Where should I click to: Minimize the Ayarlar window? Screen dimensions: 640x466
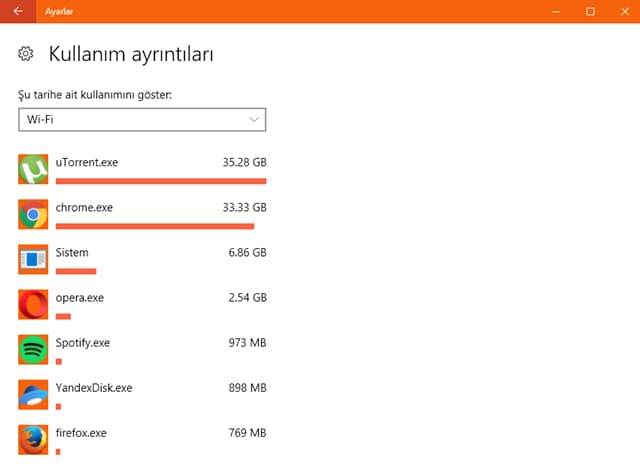(x=556, y=11)
